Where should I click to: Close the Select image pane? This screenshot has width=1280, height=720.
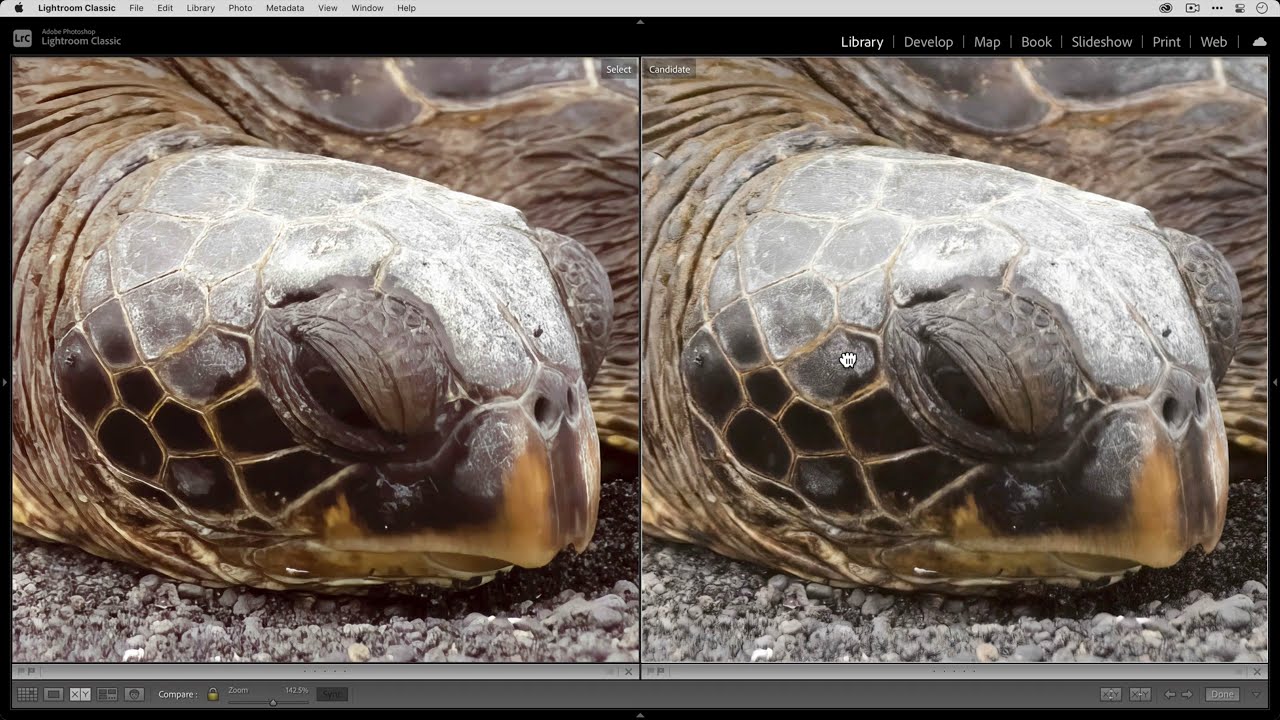click(x=628, y=672)
